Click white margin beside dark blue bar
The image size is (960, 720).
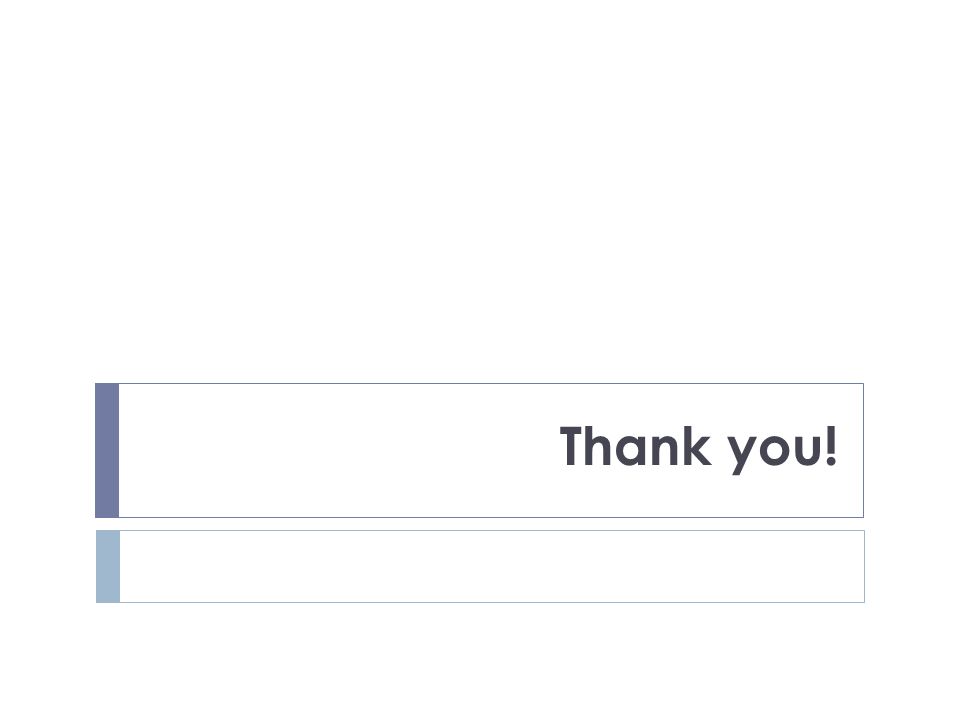click(47, 451)
